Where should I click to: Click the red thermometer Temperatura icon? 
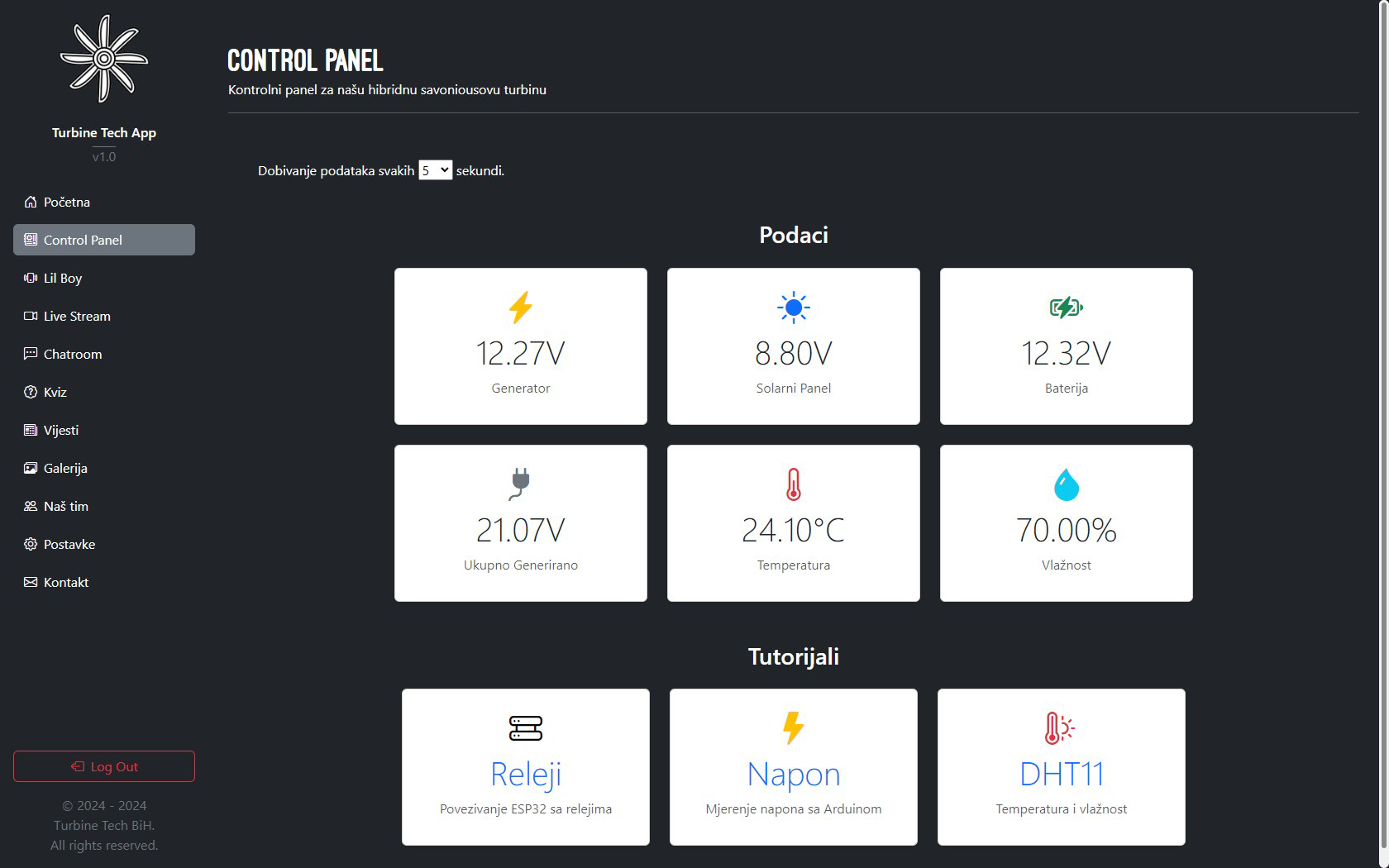(794, 484)
